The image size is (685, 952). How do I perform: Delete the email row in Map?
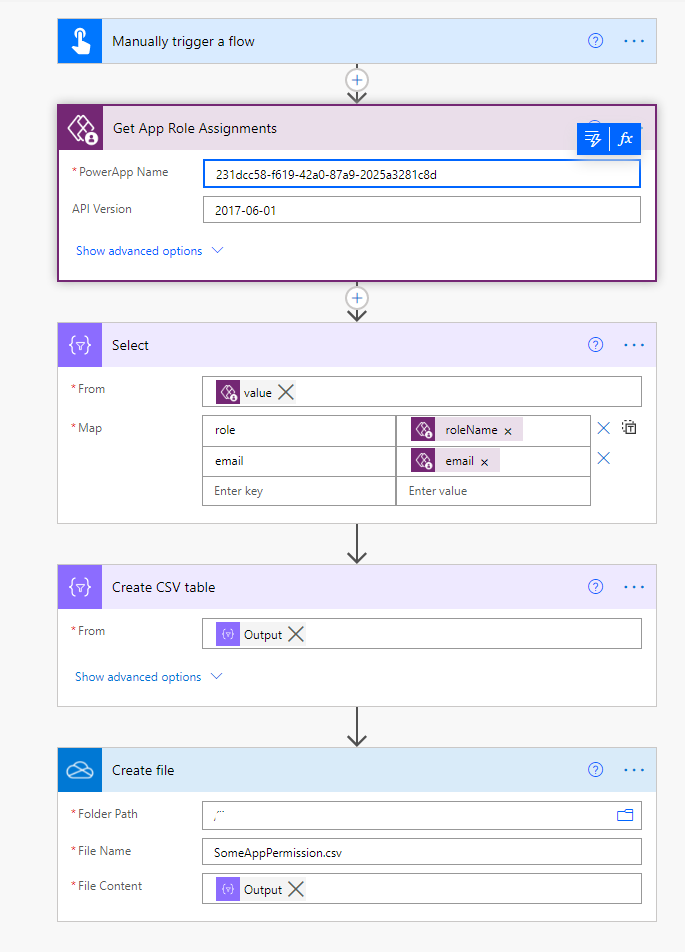pos(604,458)
